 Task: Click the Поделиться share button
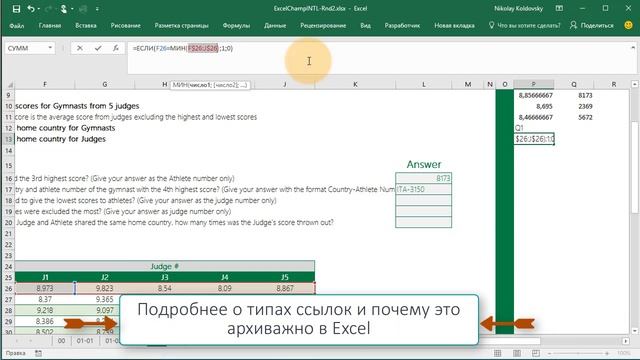pyautogui.click(x=592, y=25)
